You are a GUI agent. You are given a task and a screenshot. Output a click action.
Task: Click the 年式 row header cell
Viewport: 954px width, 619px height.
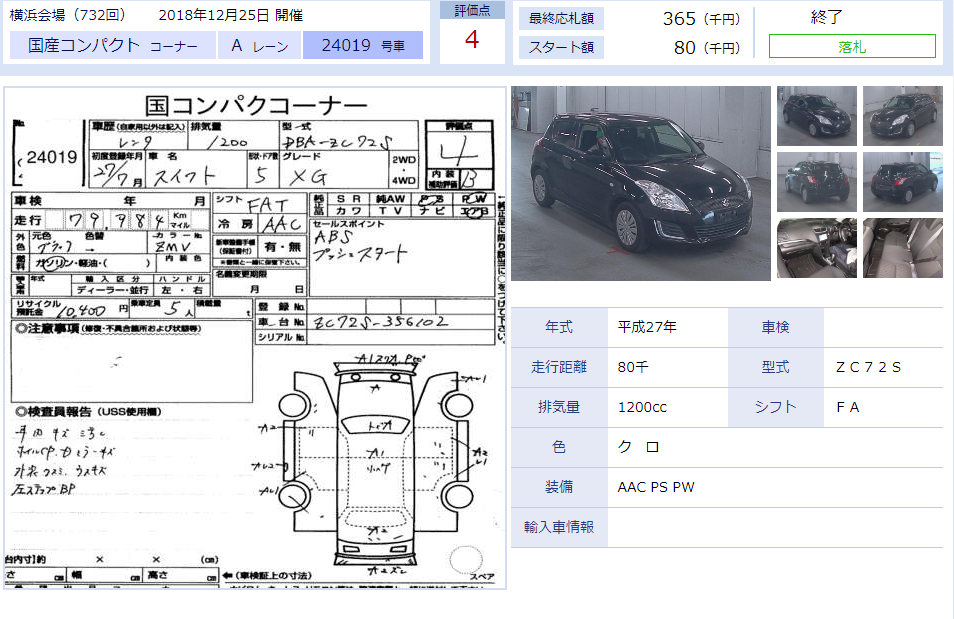coord(559,327)
